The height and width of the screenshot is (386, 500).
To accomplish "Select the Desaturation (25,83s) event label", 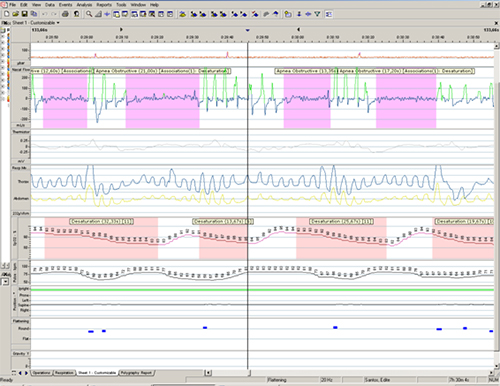I will click(x=342, y=221).
